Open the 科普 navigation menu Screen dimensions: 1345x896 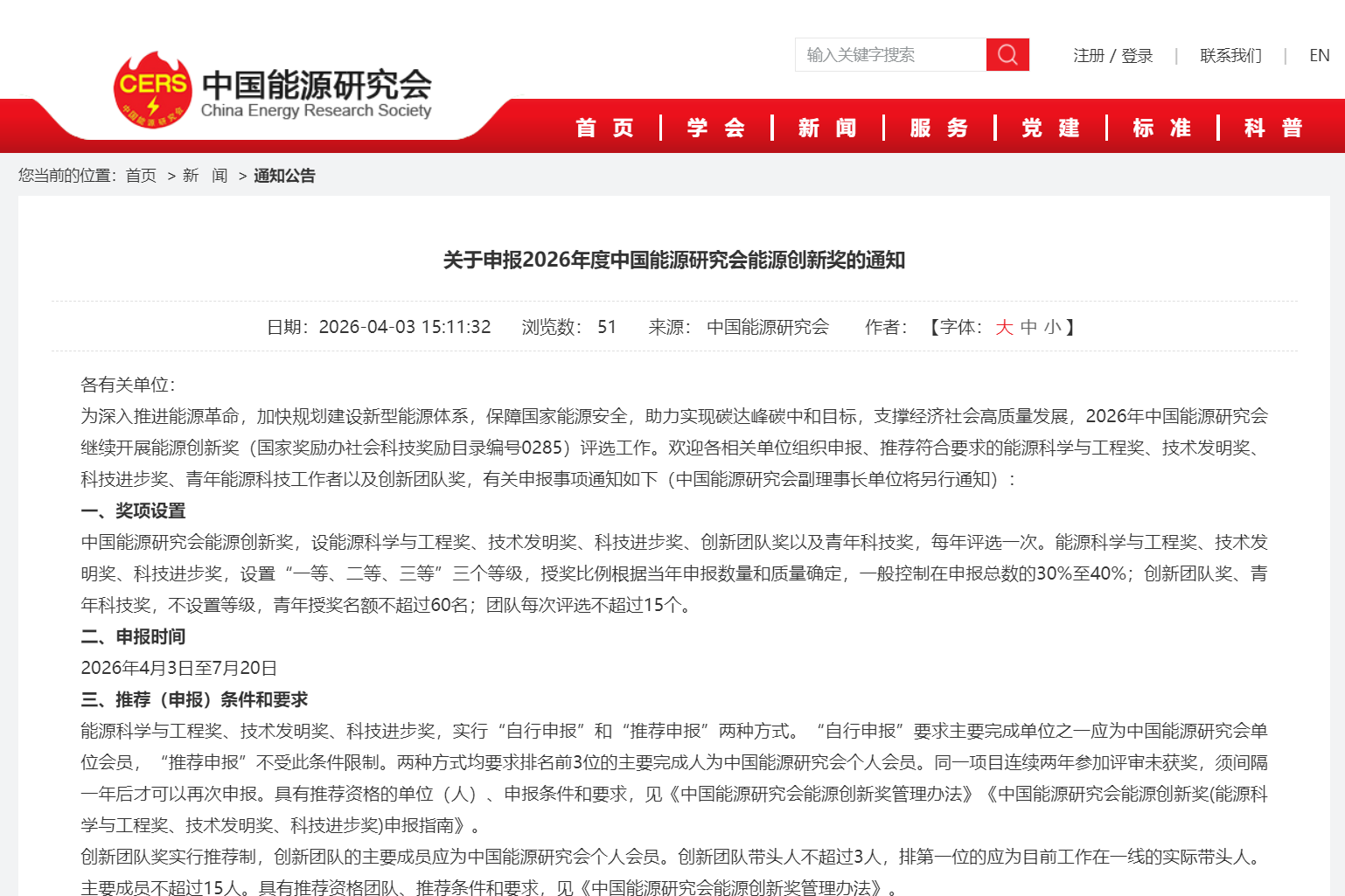click(x=1273, y=128)
